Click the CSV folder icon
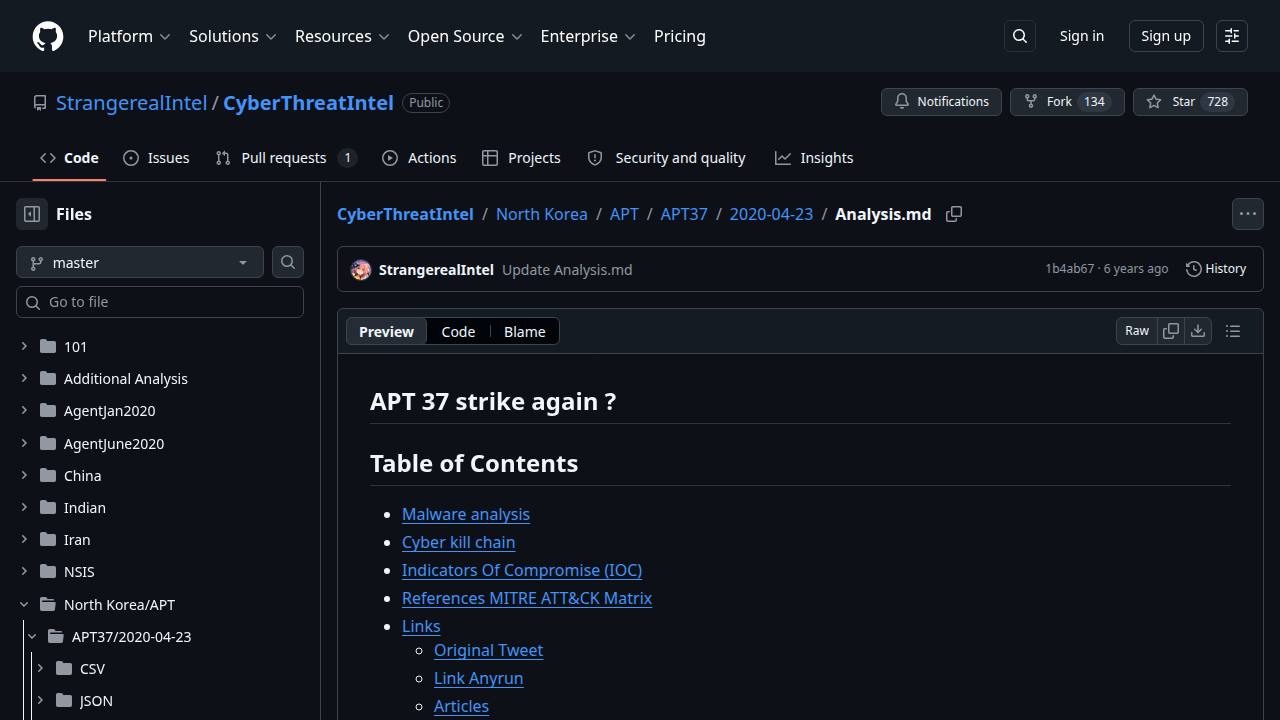Screen dimensions: 1280x720 click(64, 668)
